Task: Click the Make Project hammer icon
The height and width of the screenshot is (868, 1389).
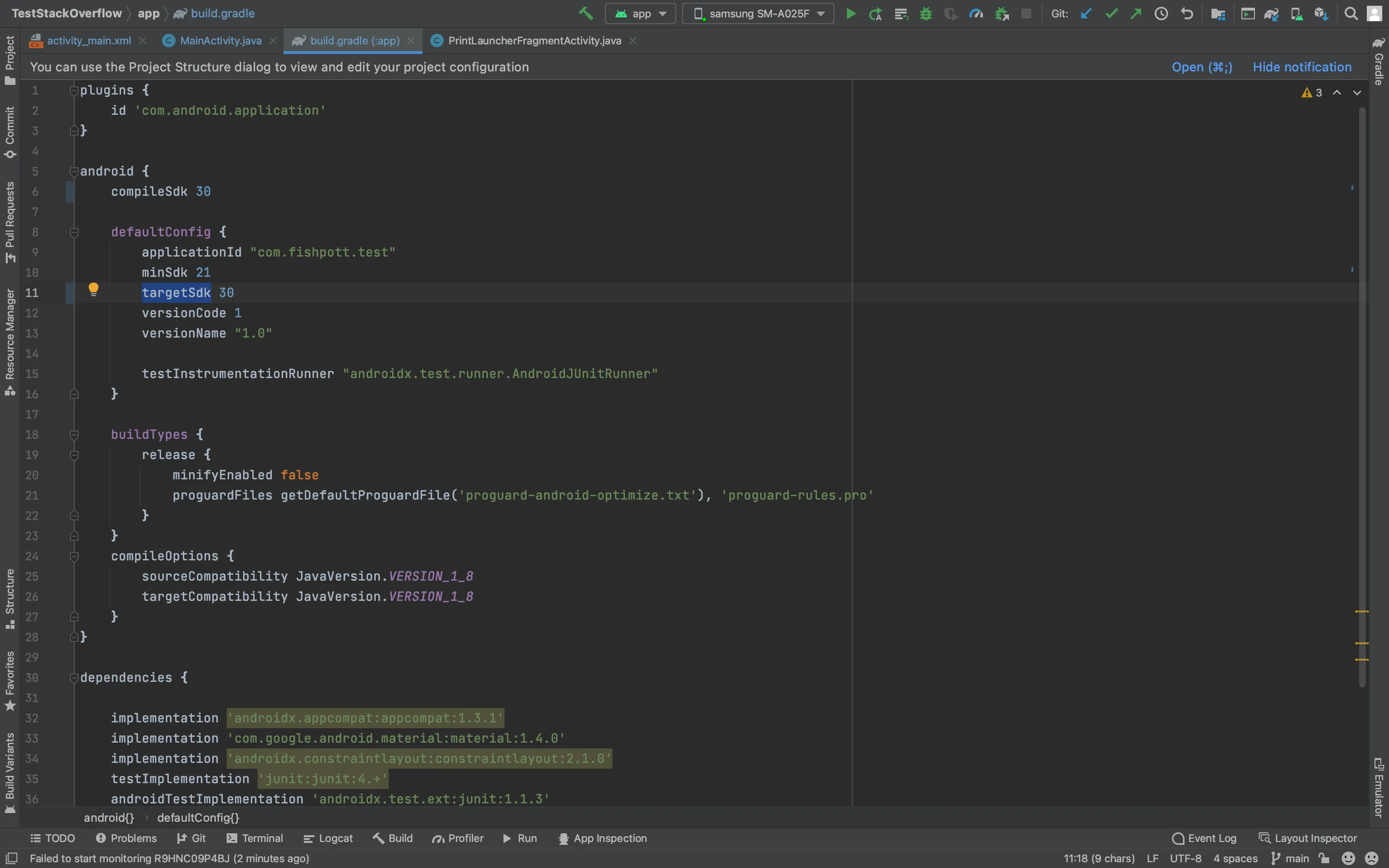Action: click(586, 13)
